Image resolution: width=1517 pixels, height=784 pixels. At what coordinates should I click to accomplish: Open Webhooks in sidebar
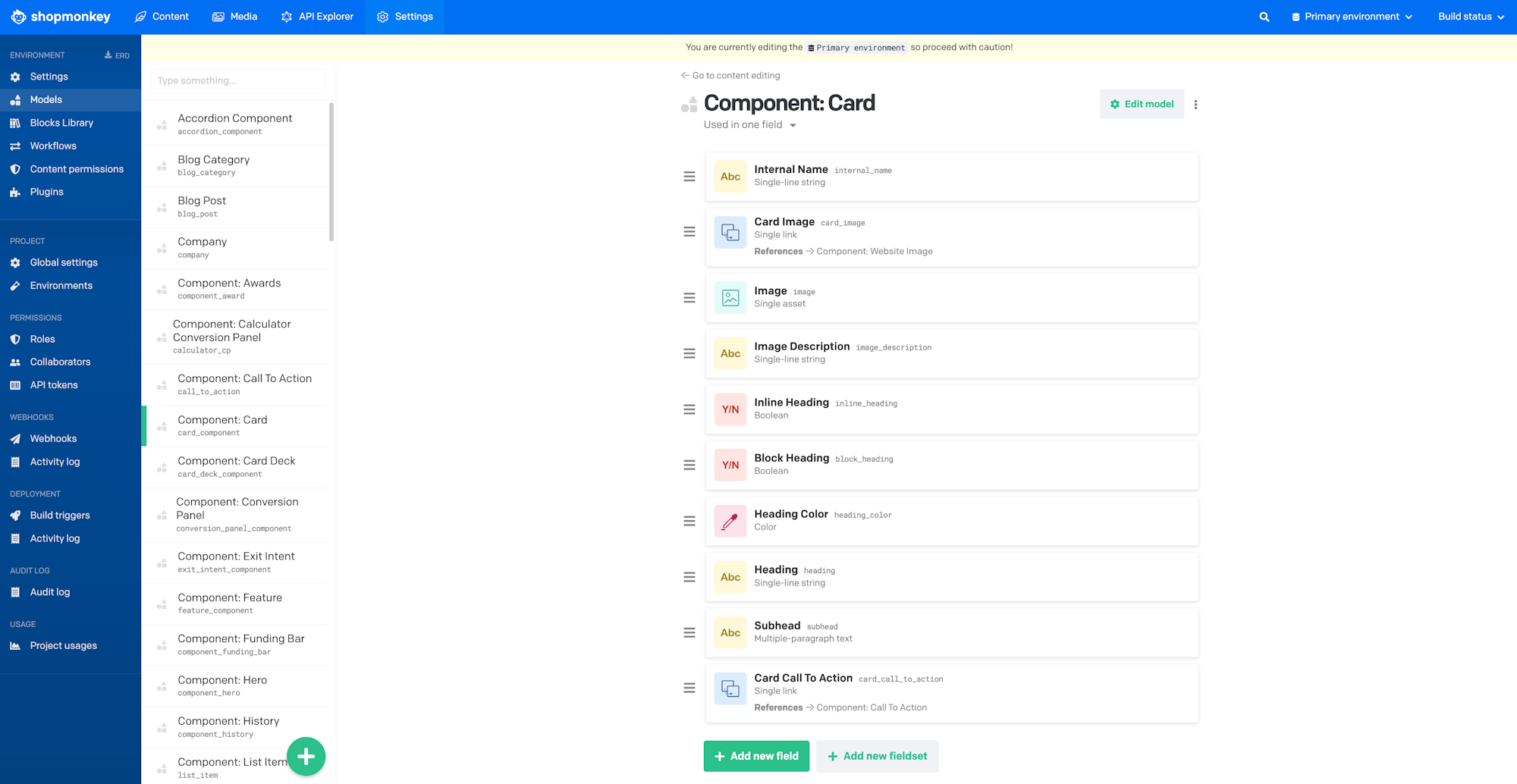[x=71, y=438]
